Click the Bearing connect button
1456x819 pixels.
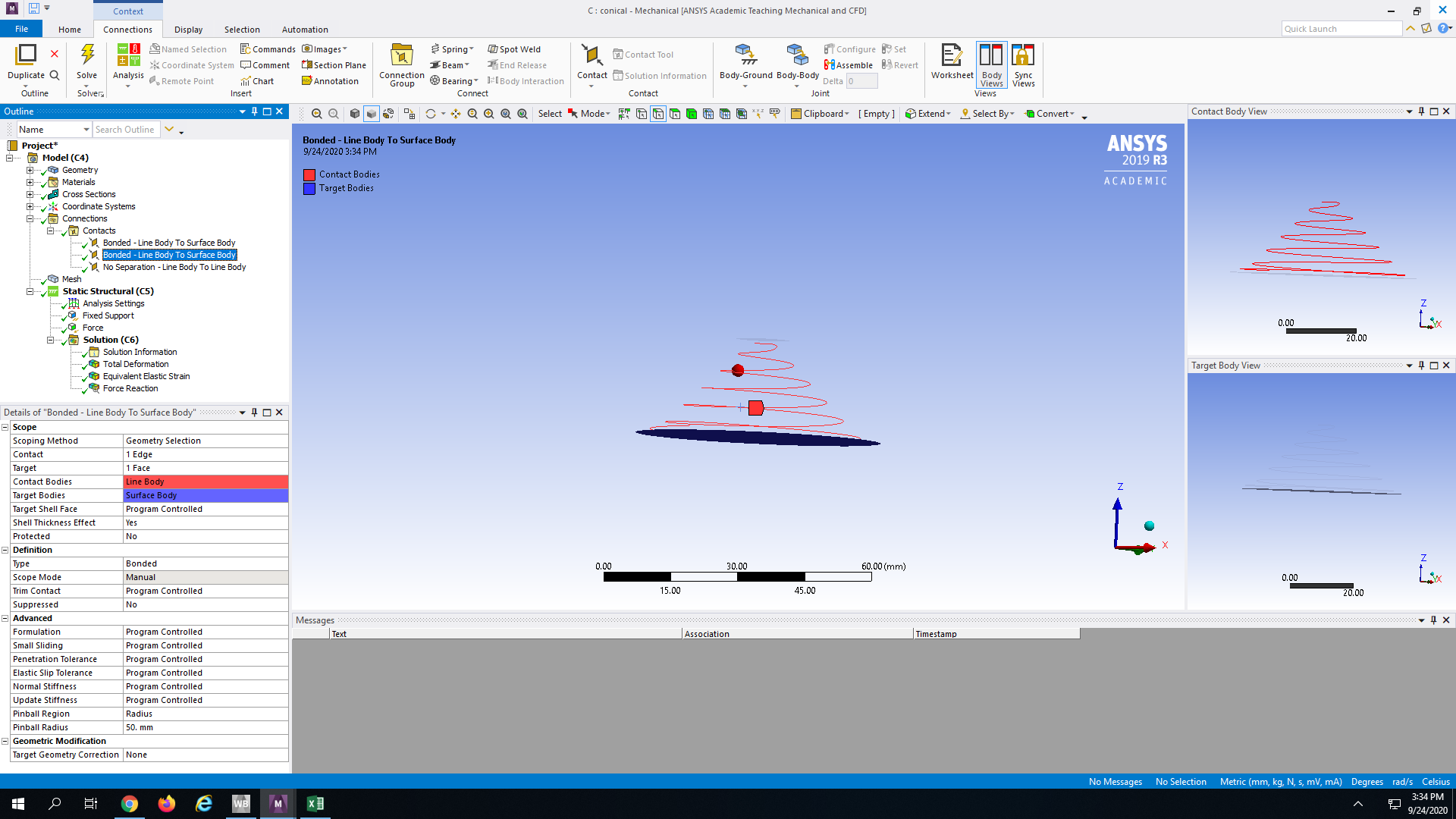(454, 81)
